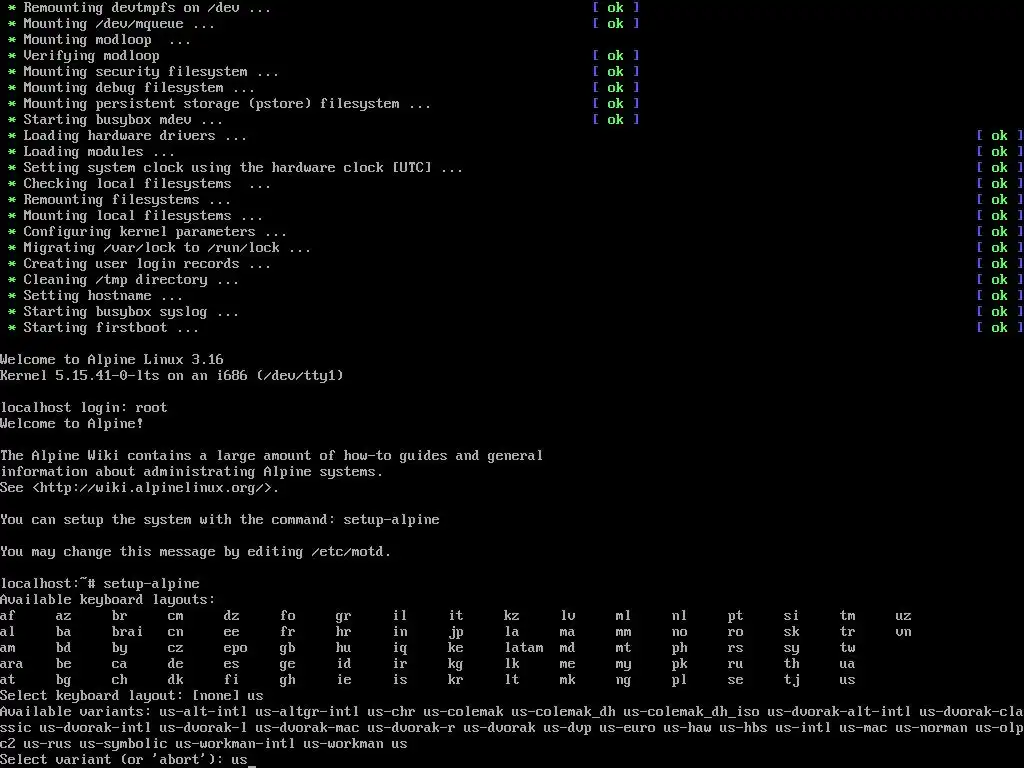Image resolution: width=1024 pixels, height=768 pixels.
Task: Click variant 'us-chr'
Action: [x=391, y=712]
